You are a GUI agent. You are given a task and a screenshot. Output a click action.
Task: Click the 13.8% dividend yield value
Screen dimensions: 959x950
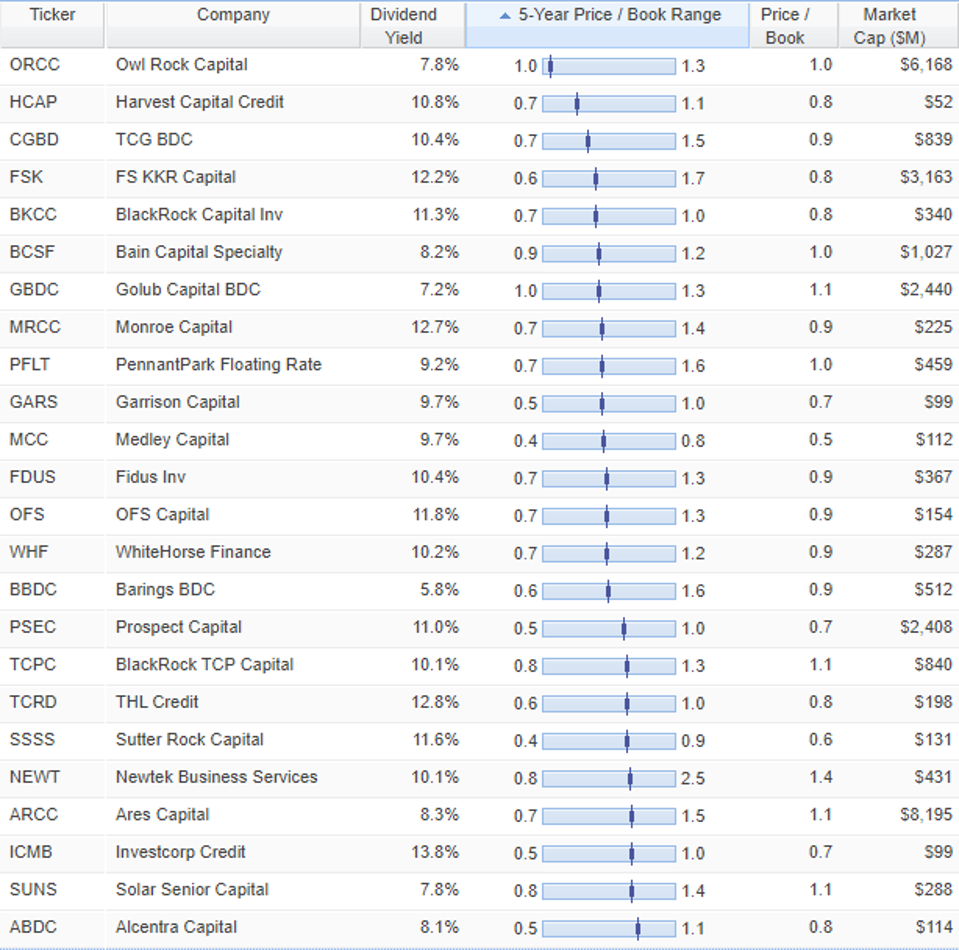click(435, 852)
